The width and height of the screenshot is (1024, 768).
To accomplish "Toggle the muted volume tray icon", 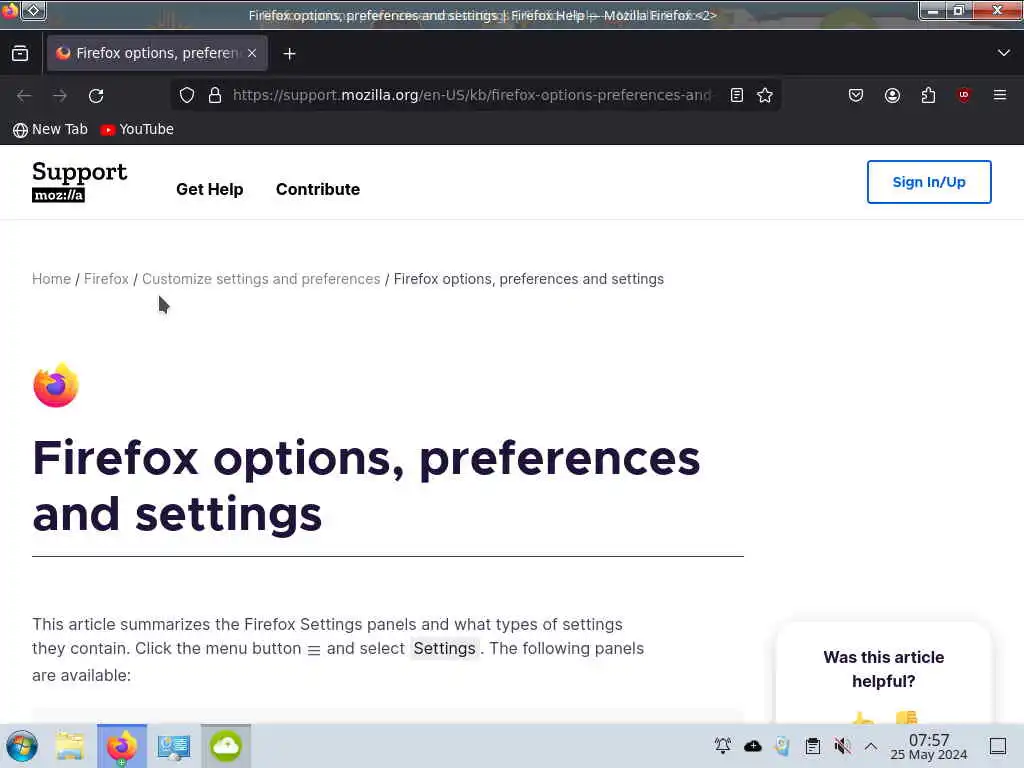I will (842, 746).
